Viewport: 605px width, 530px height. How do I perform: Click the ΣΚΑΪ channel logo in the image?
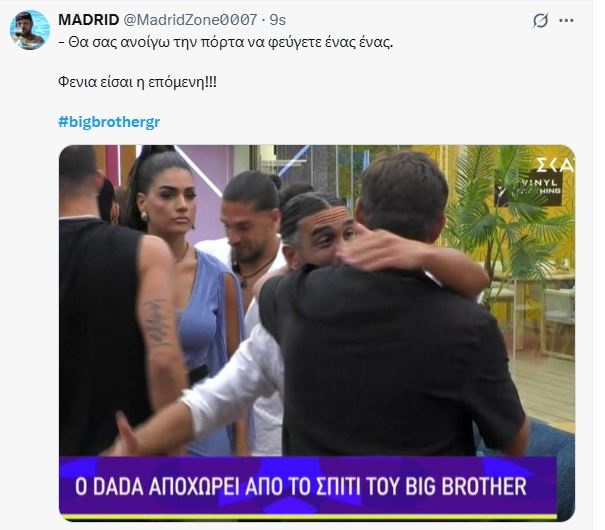(x=555, y=165)
